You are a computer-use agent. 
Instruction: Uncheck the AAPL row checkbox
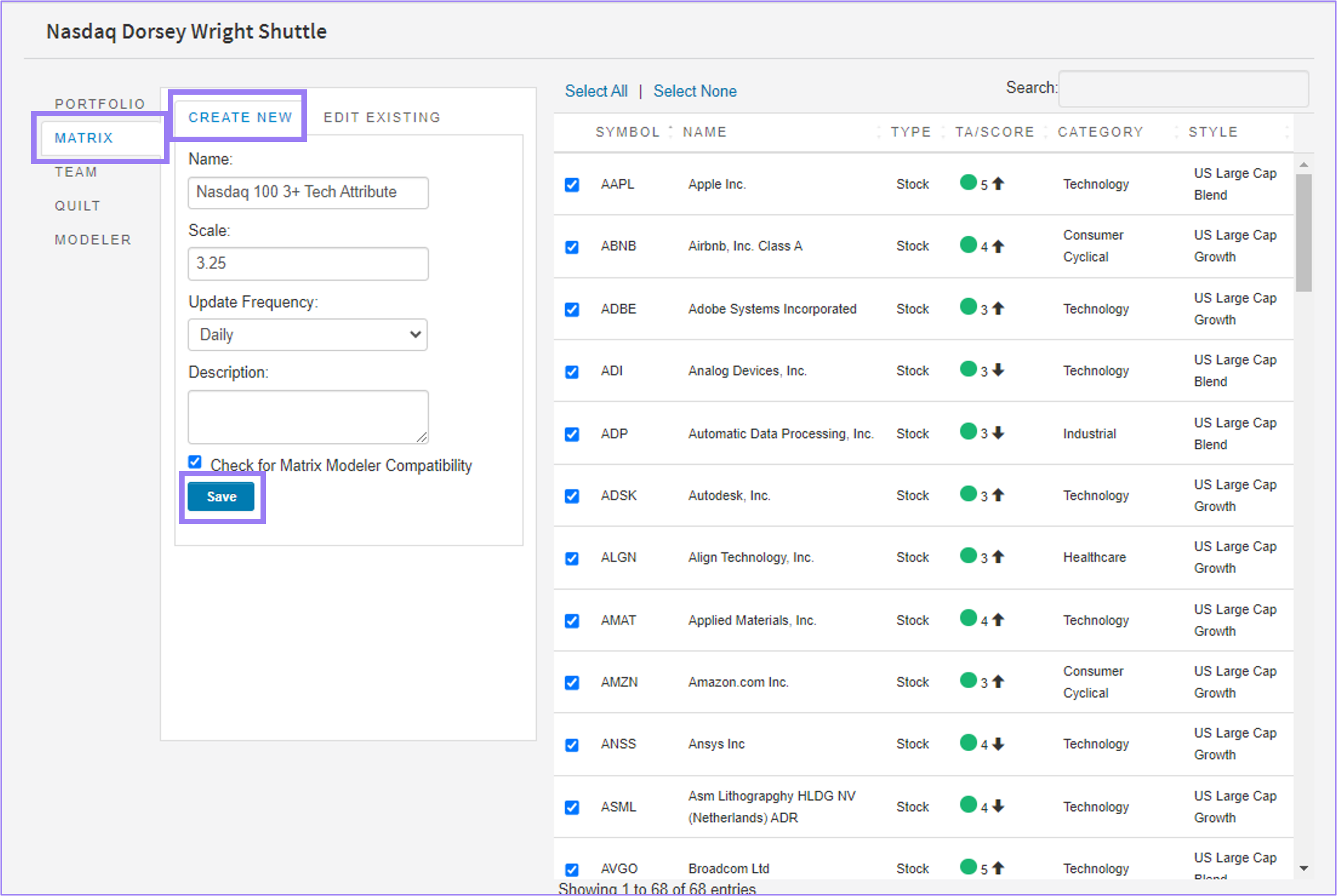point(572,184)
